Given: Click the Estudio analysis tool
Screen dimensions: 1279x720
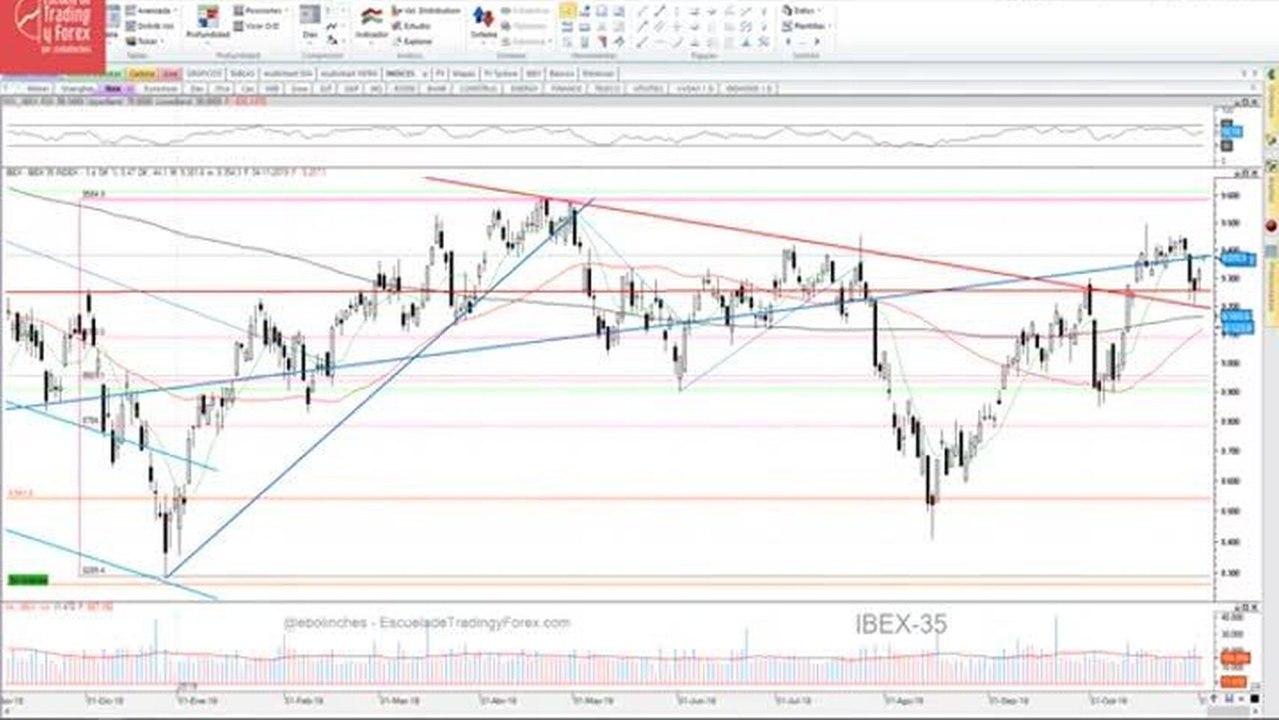Looking at the screenshot, I should 412,26.
